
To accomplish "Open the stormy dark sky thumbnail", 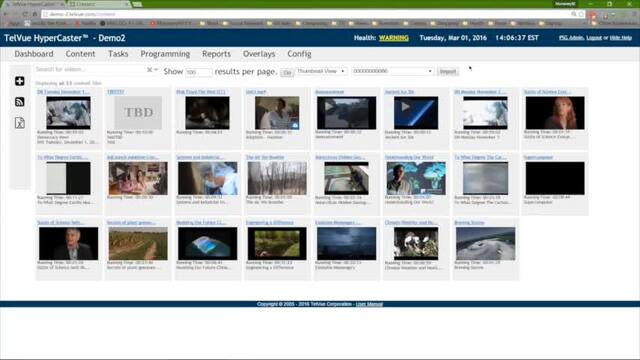I will pos(347,244).
